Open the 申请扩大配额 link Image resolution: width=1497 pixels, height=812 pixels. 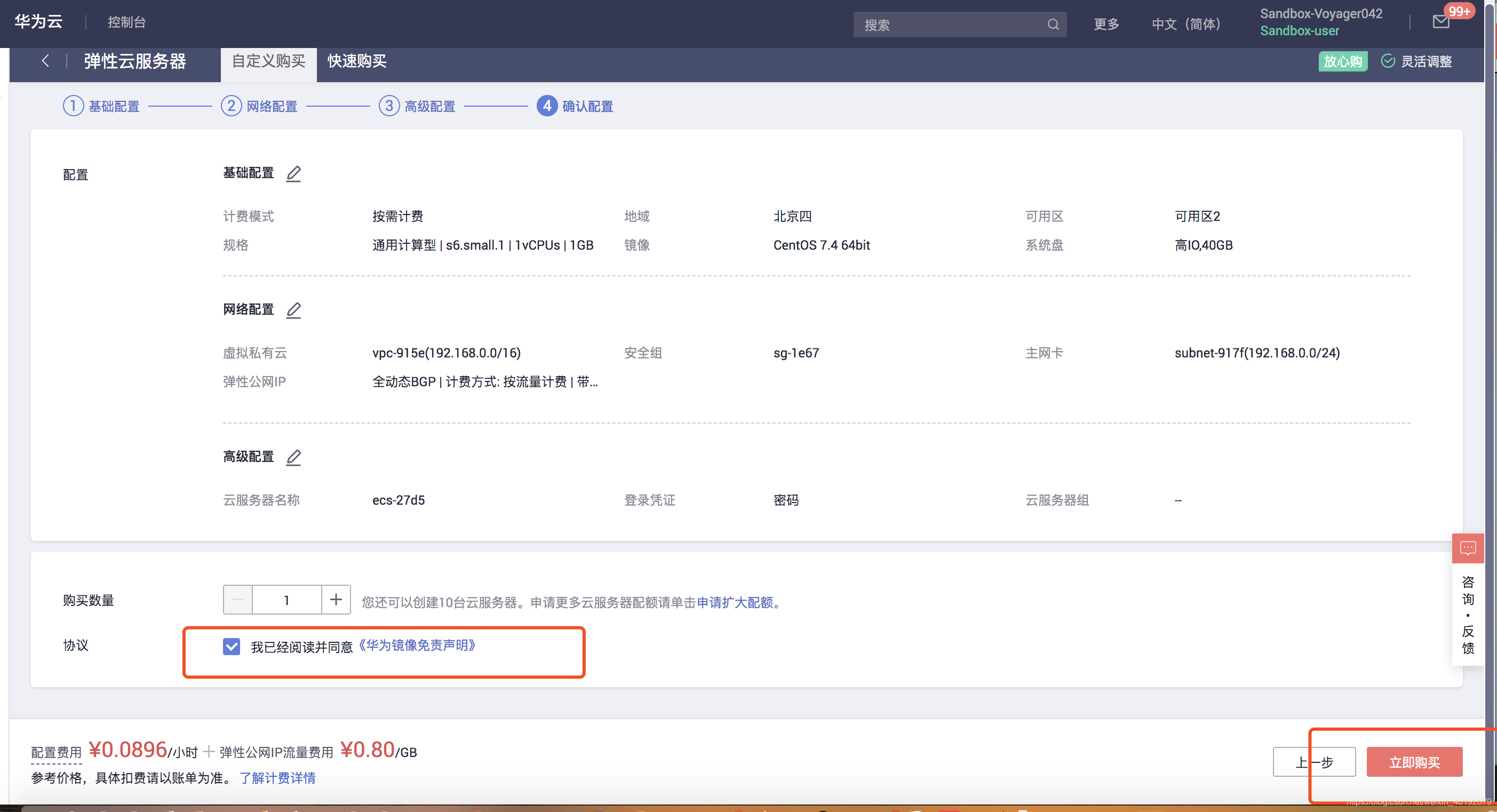click(x=735, y=602)
